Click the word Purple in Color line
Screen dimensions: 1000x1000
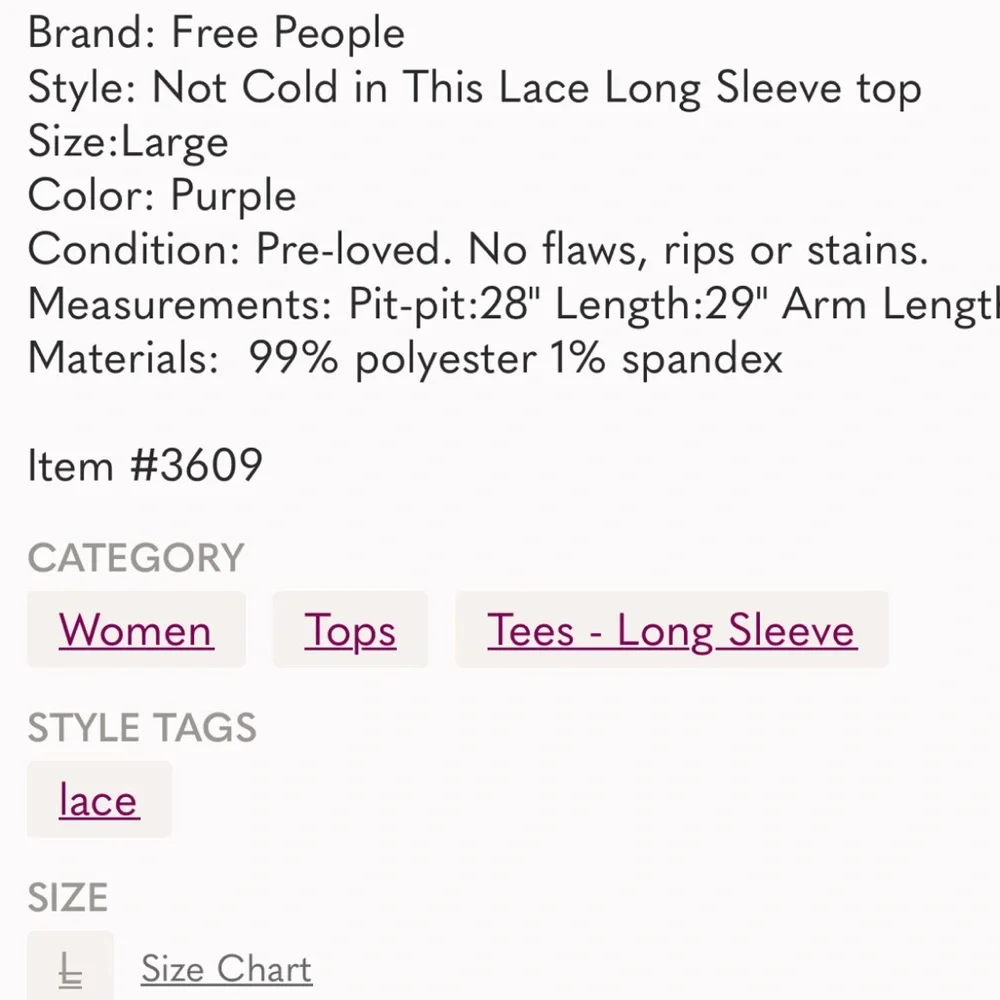pos(233,195)
